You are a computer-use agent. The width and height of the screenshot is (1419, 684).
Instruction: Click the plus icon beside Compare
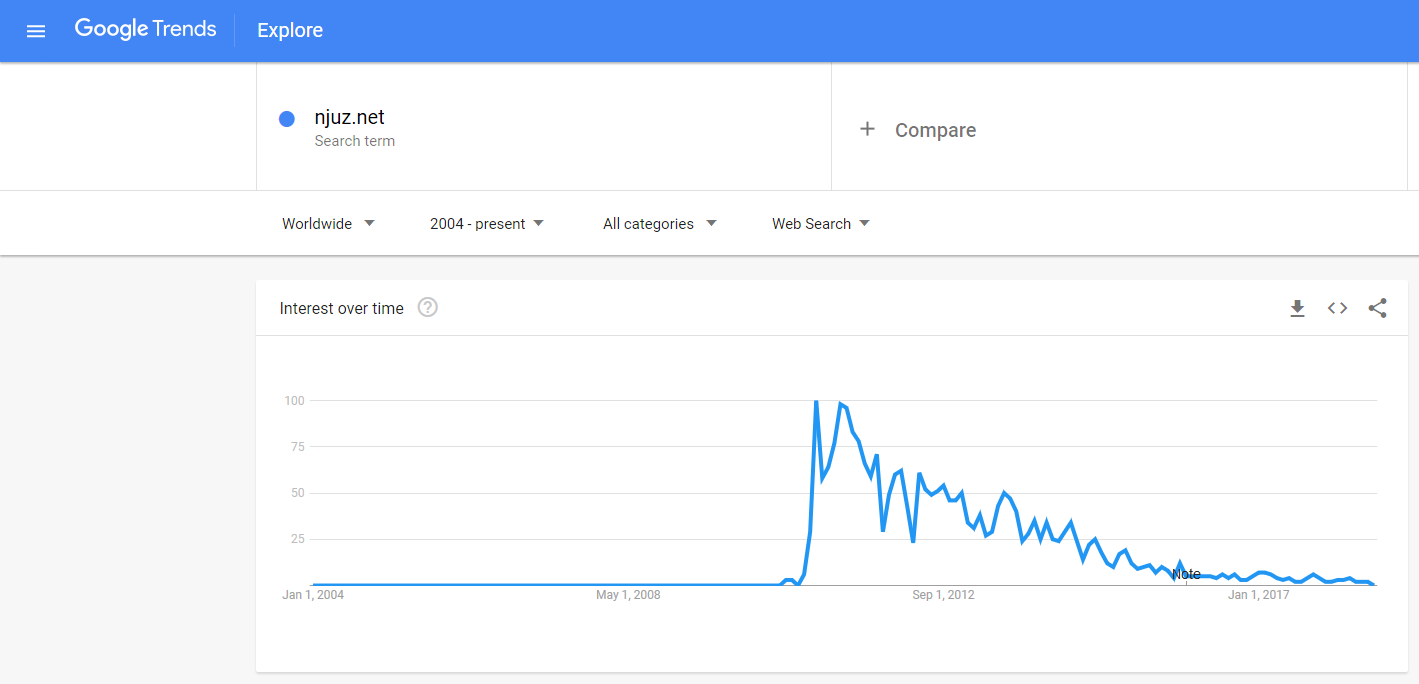pos(867,129)
